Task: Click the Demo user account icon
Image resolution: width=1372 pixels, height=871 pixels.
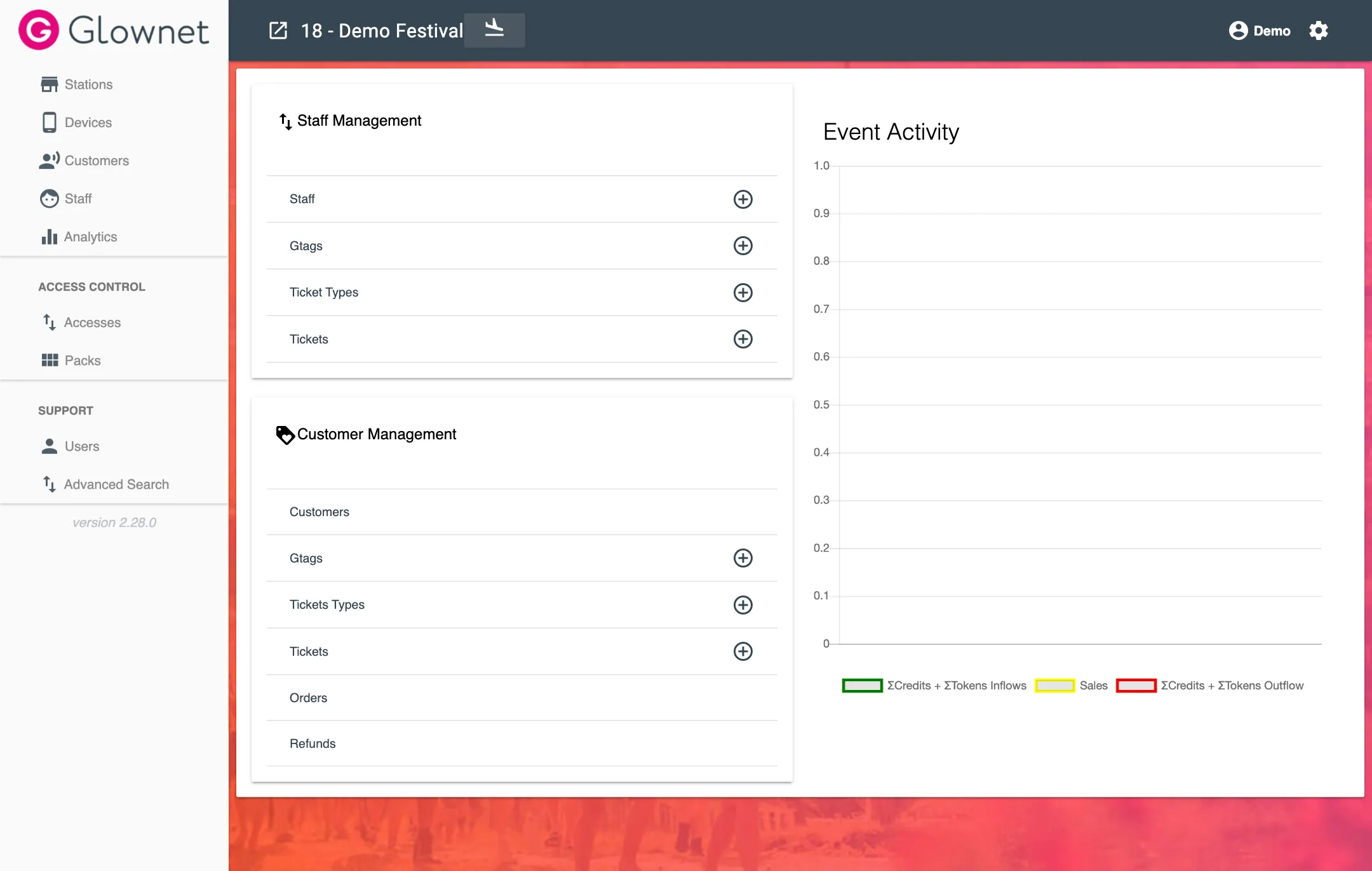Action: tap(1238, 30)
